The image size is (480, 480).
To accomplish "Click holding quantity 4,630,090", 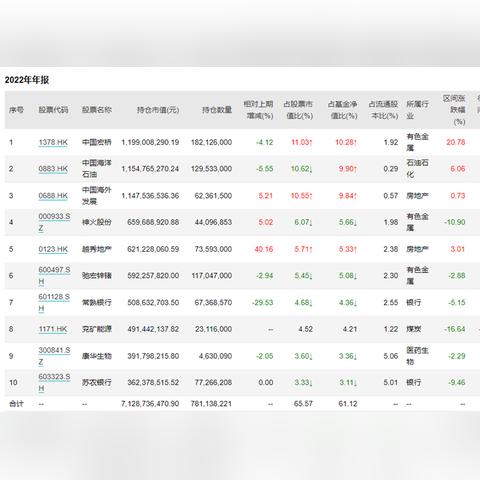I will coord(215,356).
